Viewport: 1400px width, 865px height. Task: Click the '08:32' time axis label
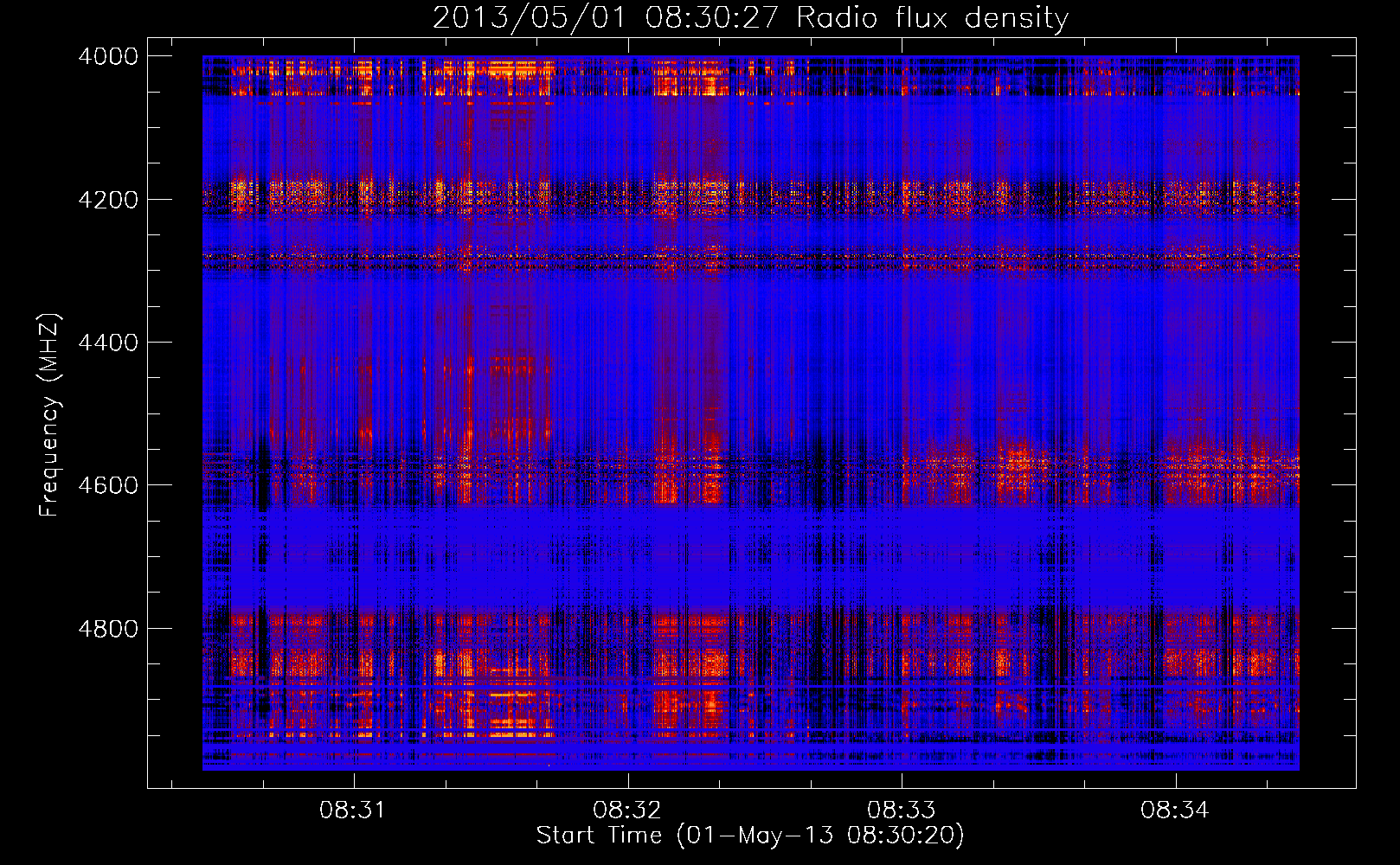(x=626, y=811)
